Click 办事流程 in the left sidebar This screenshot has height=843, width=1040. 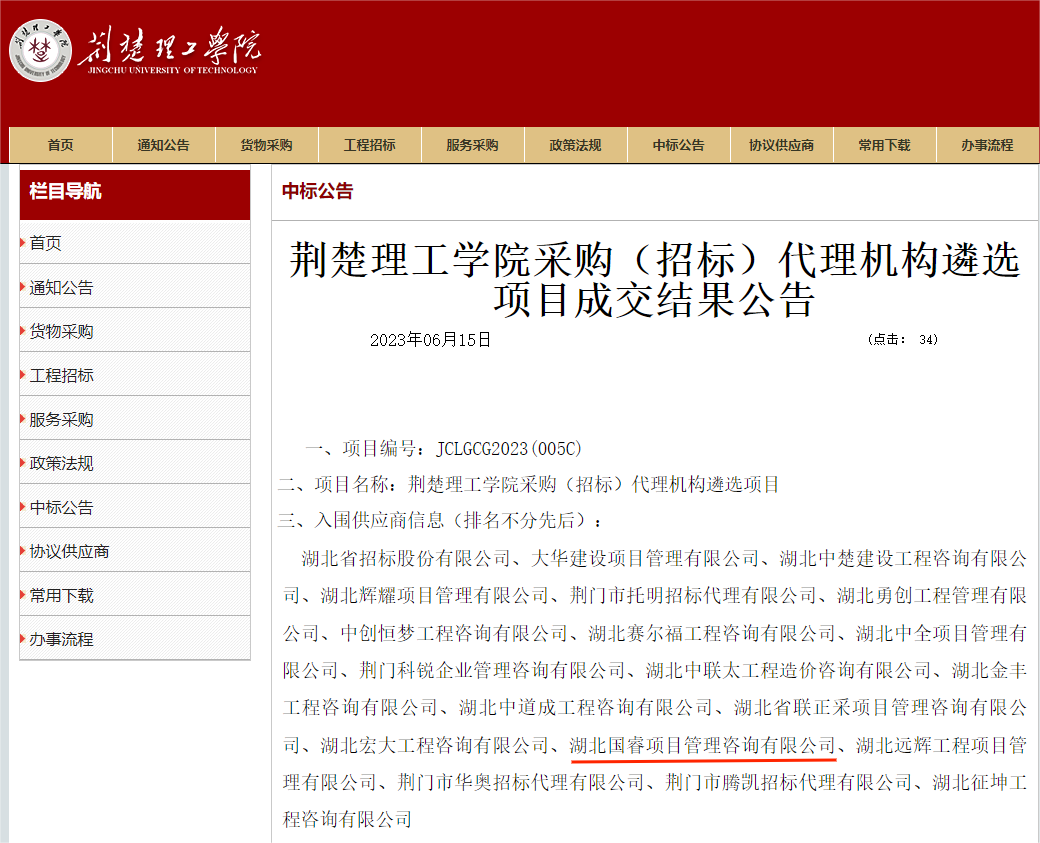[x=135, y=639]
